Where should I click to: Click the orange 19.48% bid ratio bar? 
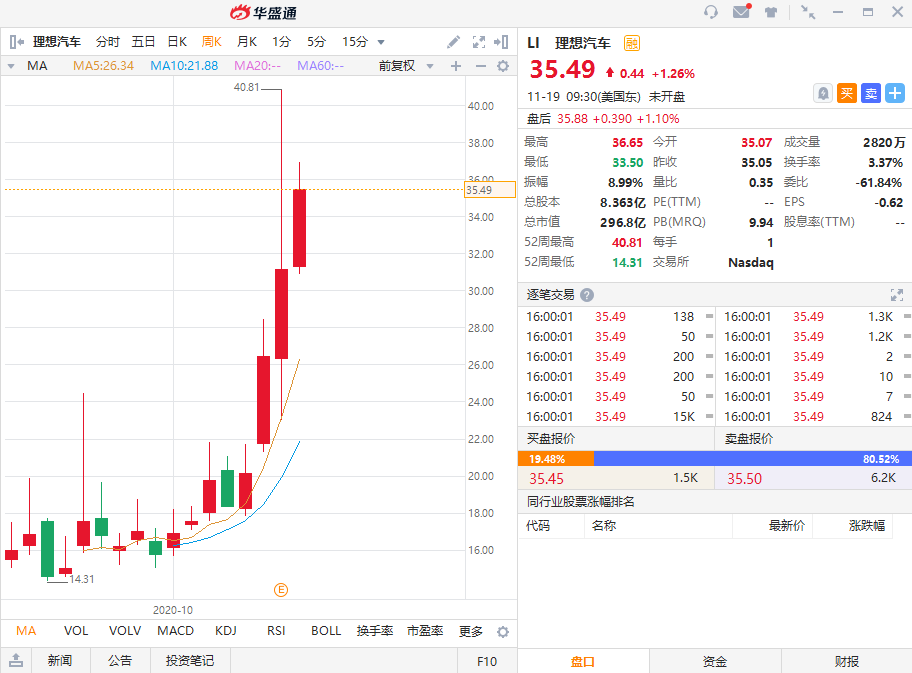[555, 459]
